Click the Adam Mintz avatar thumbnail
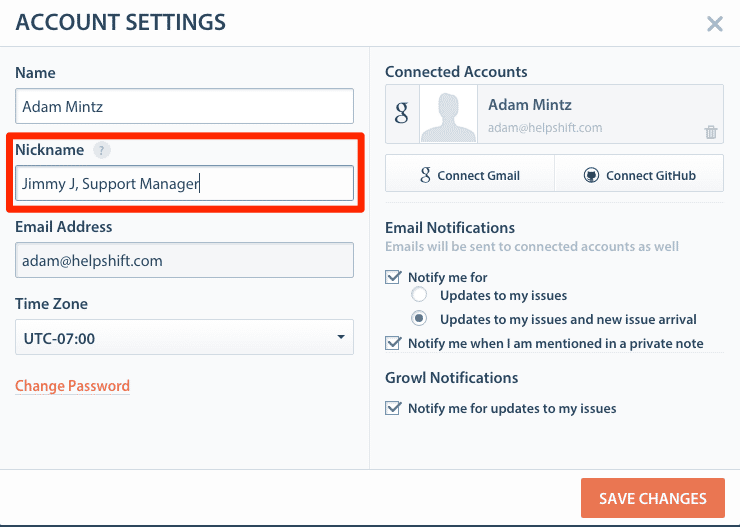 tap(448, 113)
